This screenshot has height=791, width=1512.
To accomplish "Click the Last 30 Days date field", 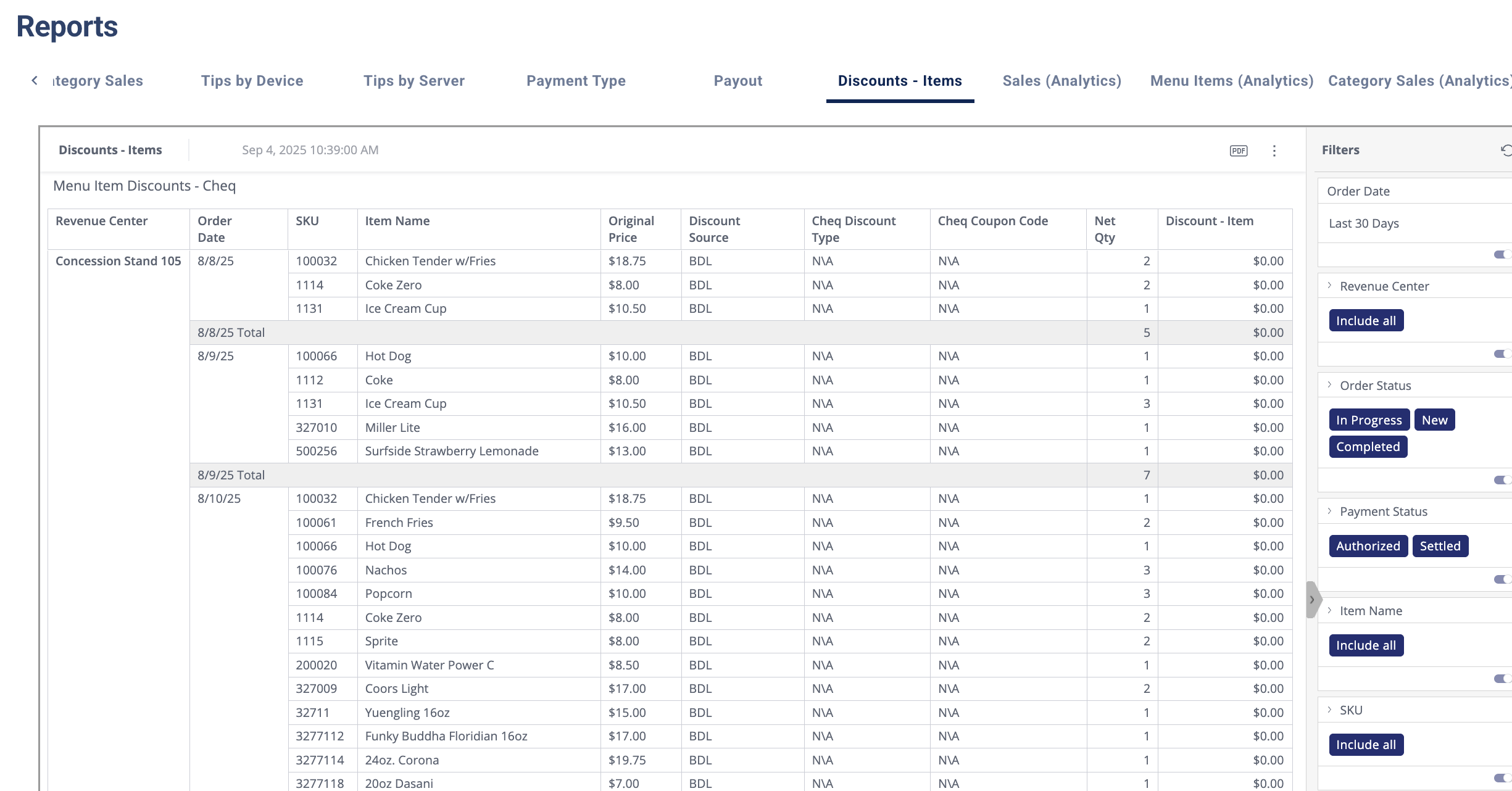I will point(1364,223).
